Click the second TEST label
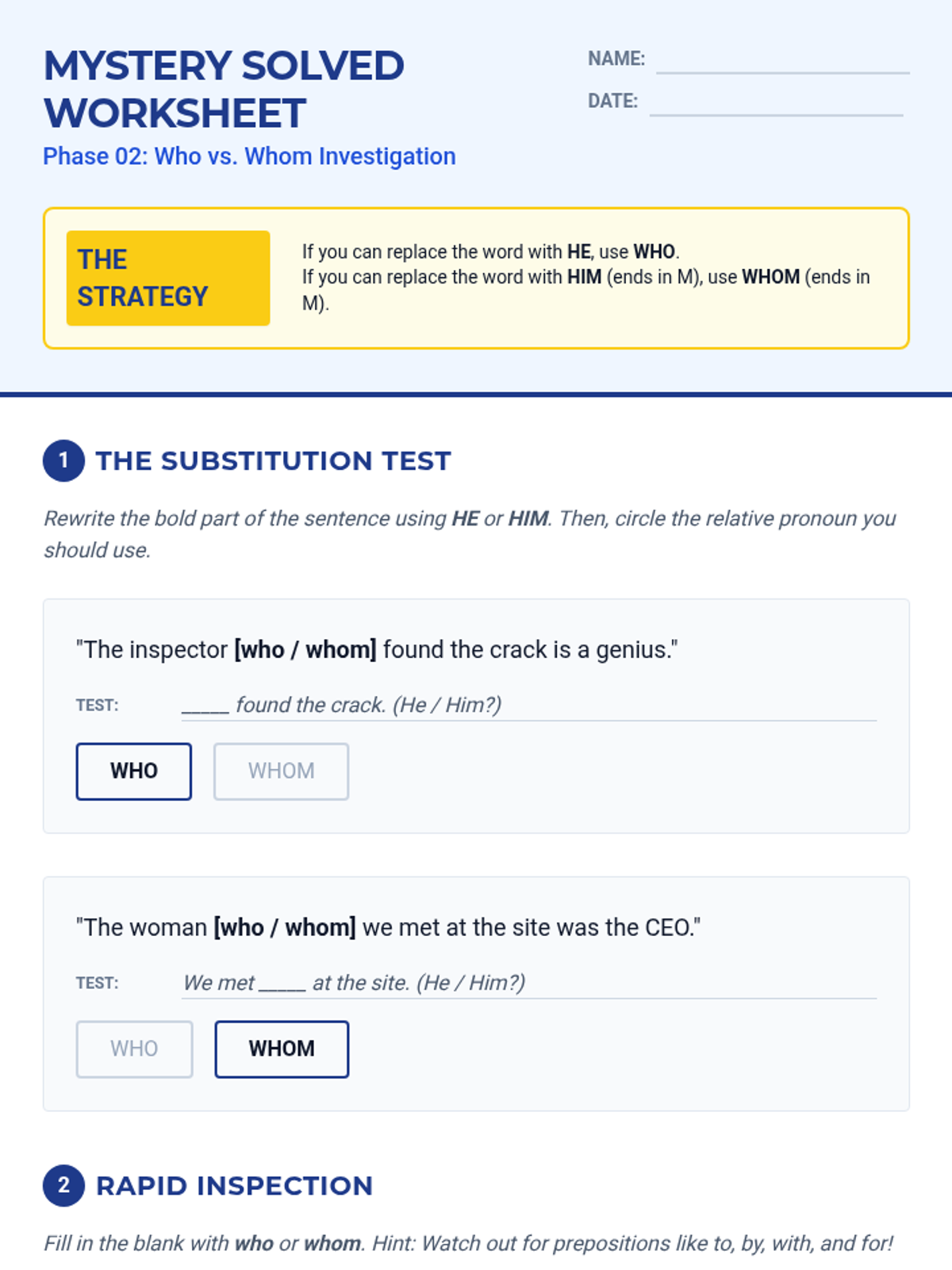The height and width of the screenshot is (1270, 952). [97, 983]
